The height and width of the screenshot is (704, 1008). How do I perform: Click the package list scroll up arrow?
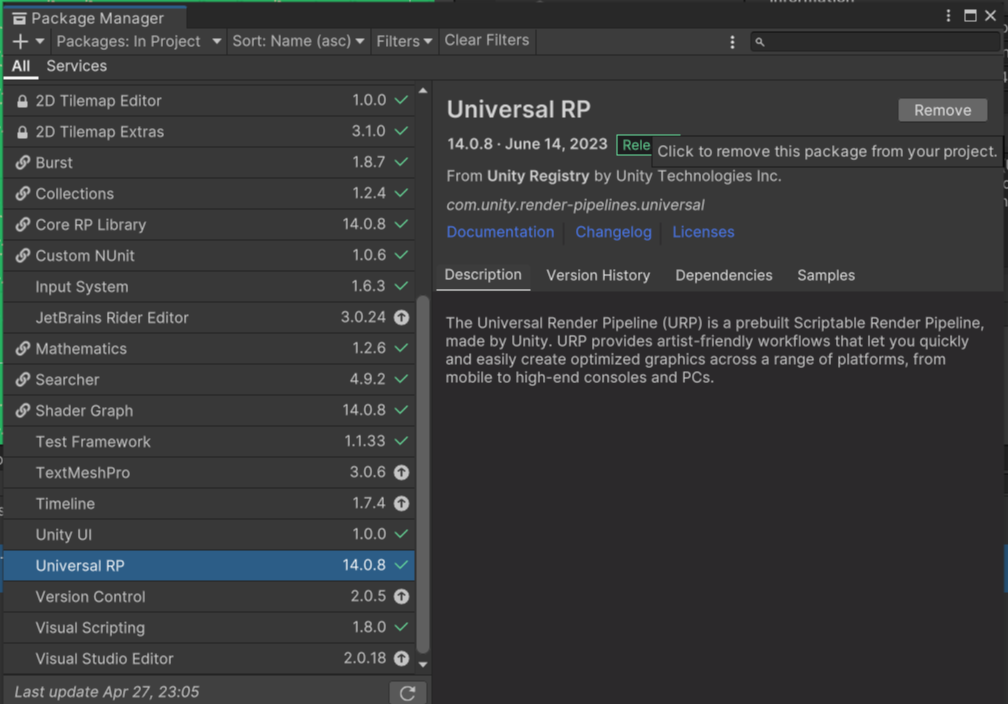(x=423, y=91)
